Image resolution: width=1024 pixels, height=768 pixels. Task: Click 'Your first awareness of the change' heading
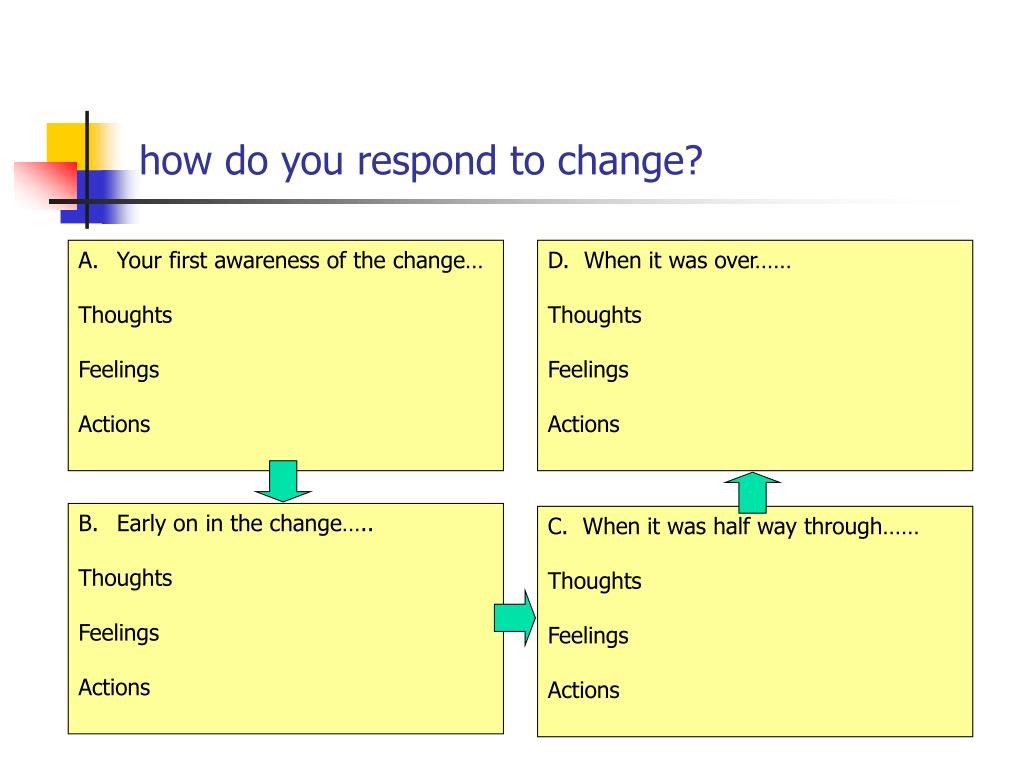tap(300, 261)
